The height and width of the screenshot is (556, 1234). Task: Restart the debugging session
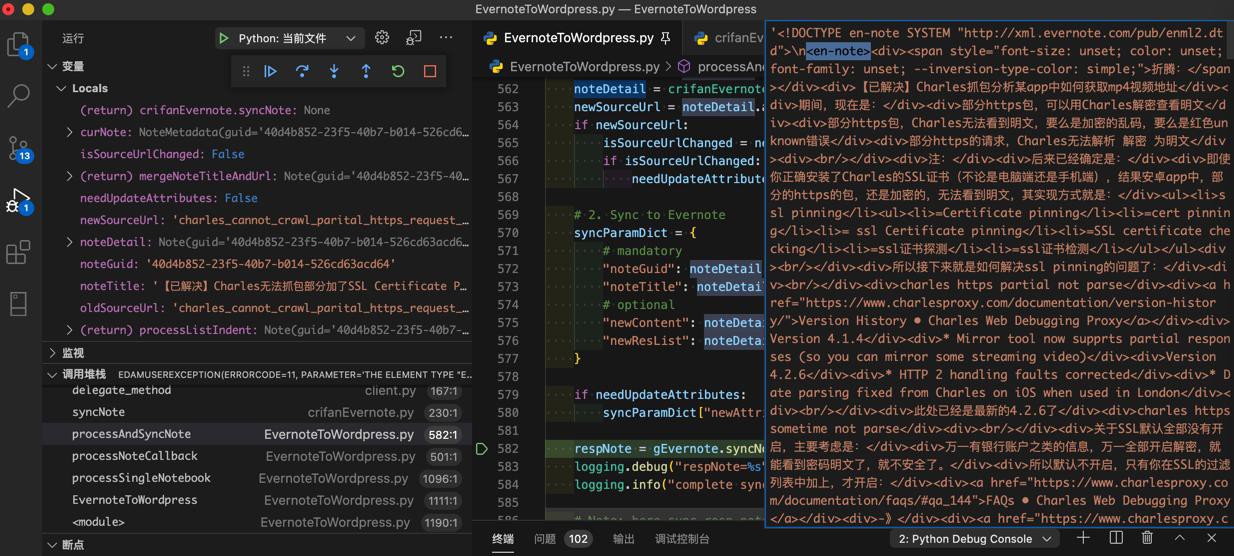[398, 72]
